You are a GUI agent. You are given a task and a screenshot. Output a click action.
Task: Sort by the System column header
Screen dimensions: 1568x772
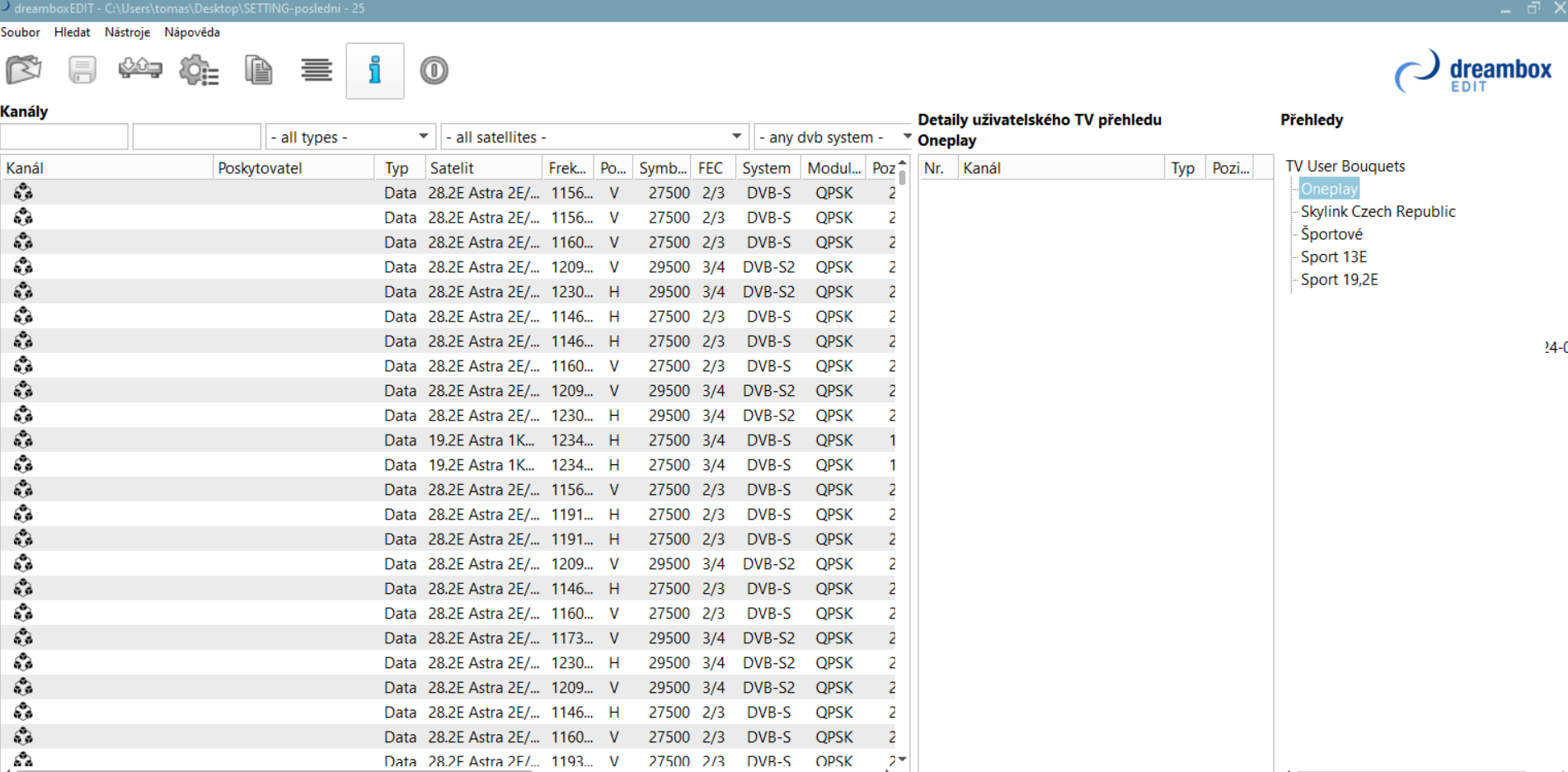coord(767,168)
